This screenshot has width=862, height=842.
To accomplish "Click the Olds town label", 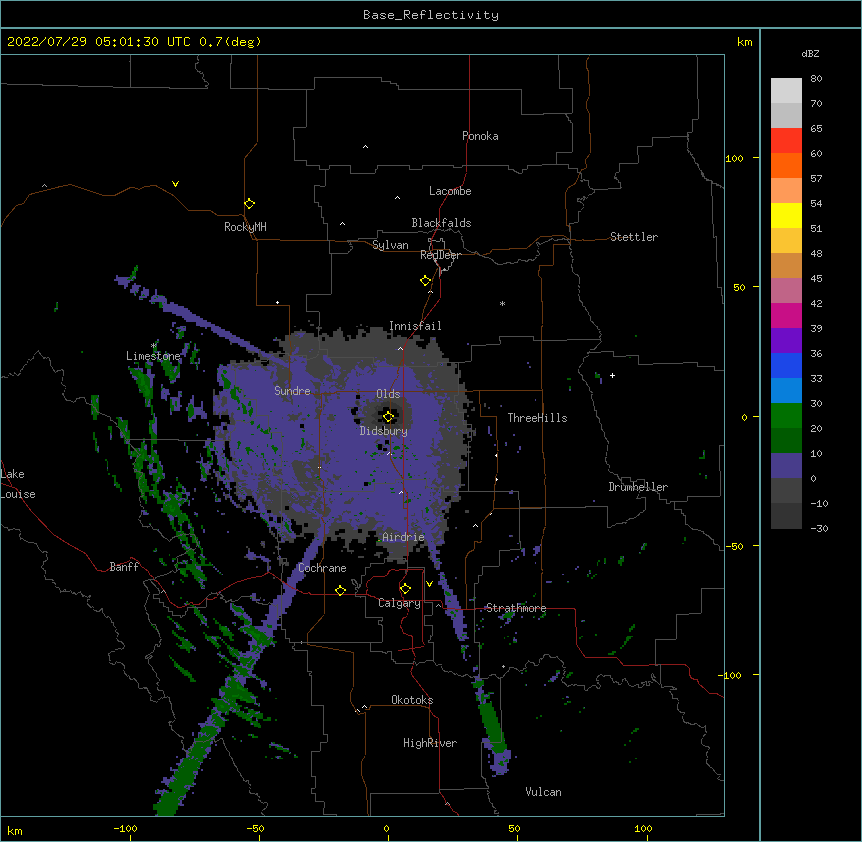I will pyautogui.click(x=388, y=394).
